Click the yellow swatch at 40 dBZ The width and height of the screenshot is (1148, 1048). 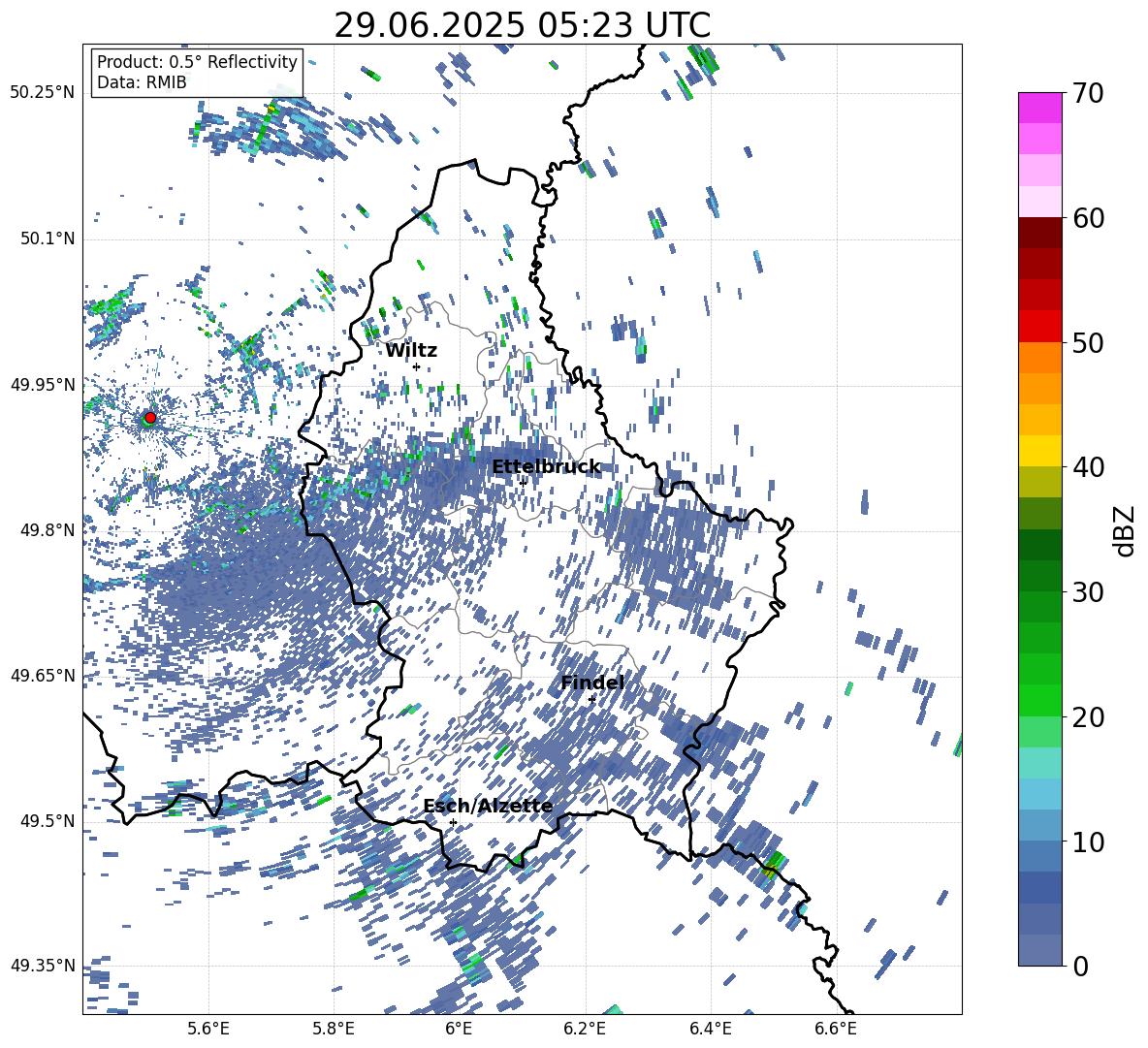pos(1039,450)
